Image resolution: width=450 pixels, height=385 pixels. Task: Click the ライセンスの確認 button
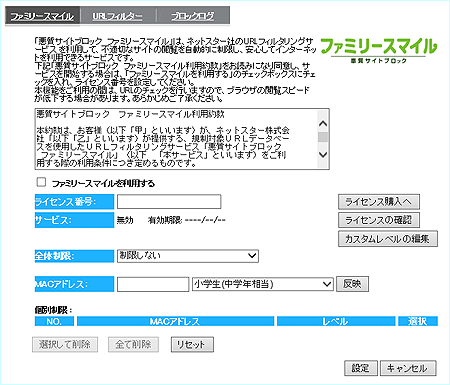pos(379,220)
